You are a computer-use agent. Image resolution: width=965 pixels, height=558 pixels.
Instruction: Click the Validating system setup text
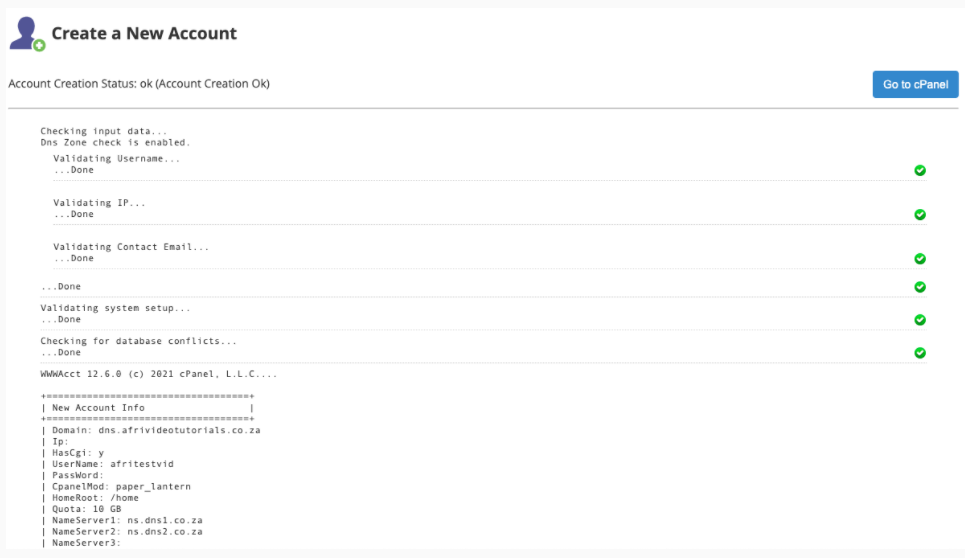point(115,309)
